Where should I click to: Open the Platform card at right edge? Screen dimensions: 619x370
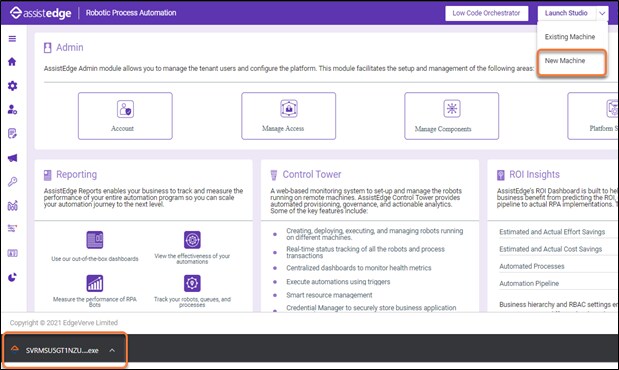click(593, 116)
